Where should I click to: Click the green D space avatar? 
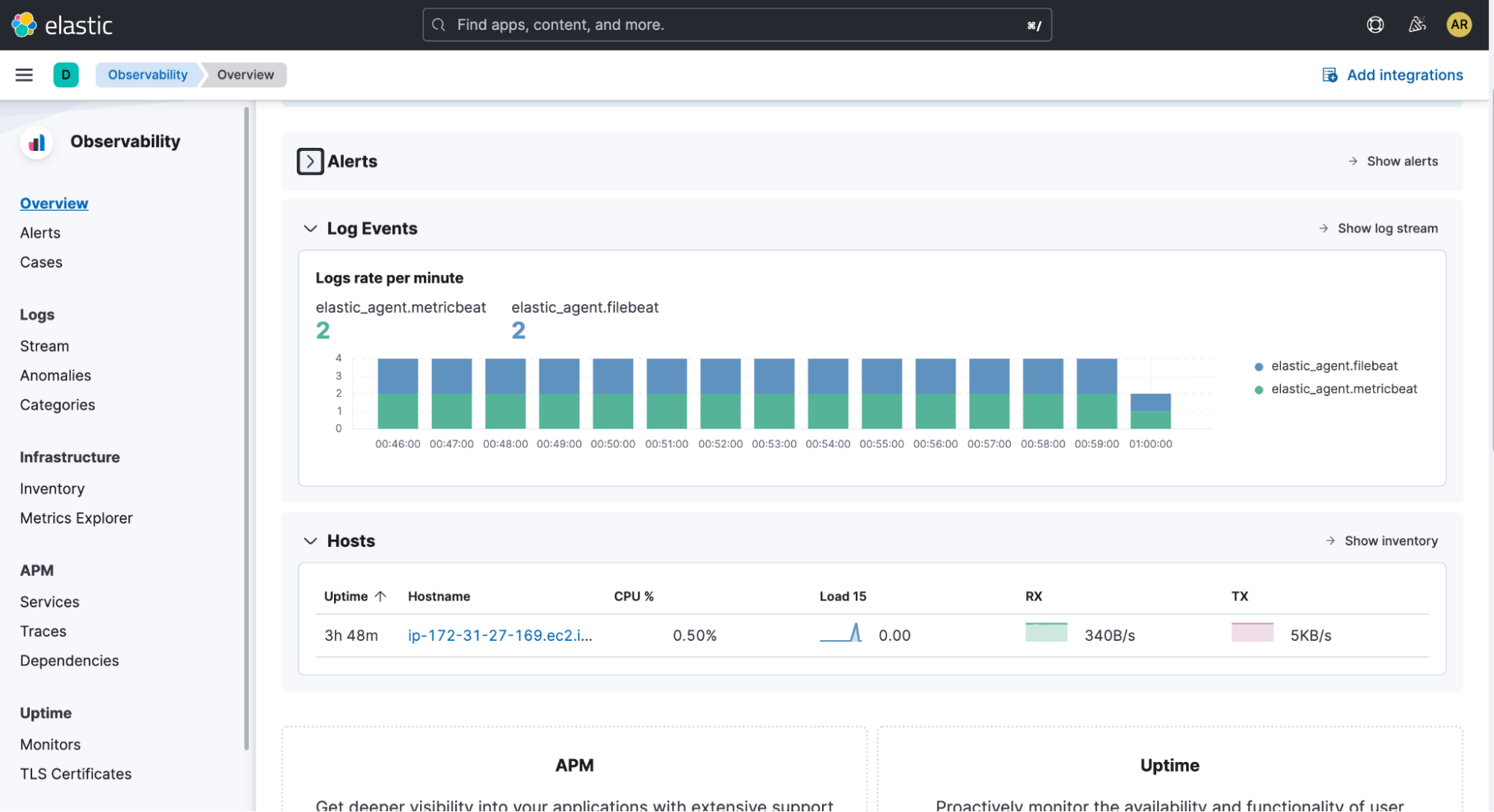[66, 75]
